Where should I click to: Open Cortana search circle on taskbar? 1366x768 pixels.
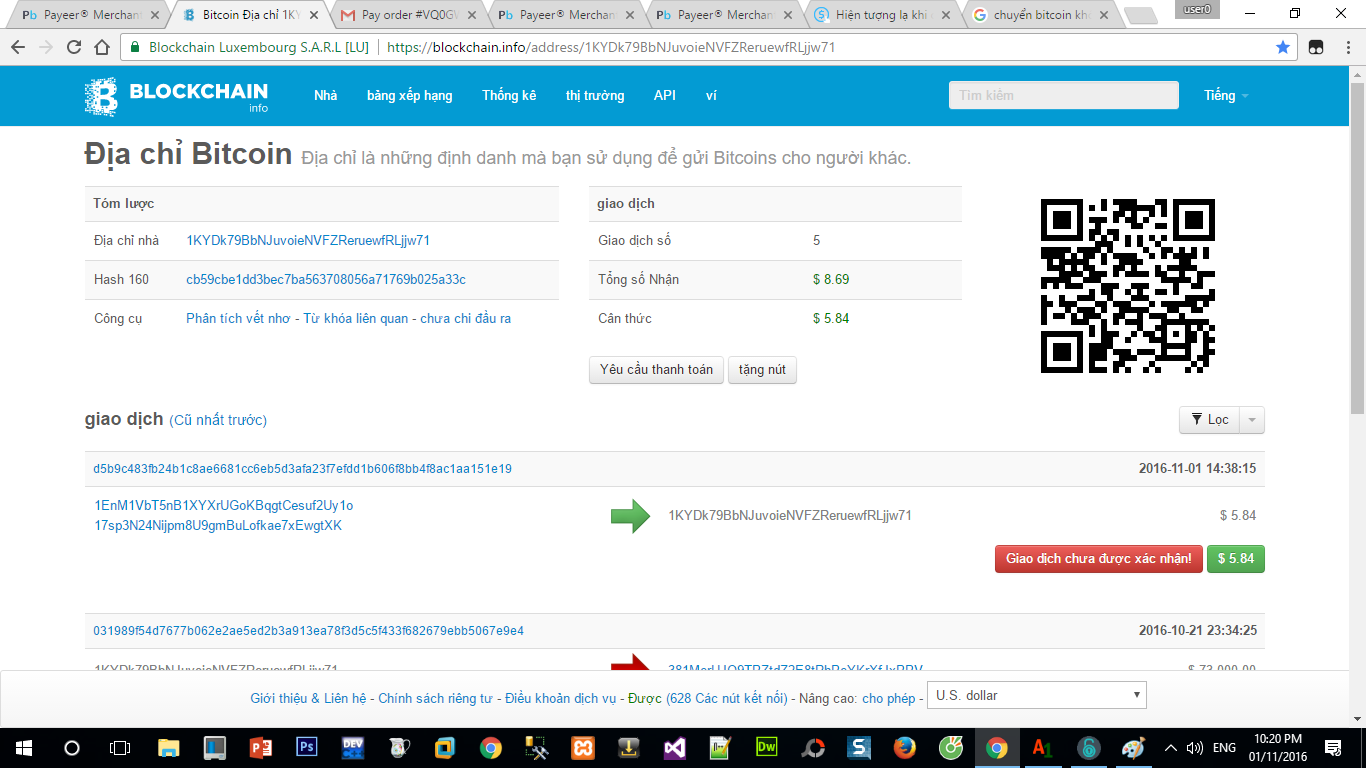(x=72, y=748)
